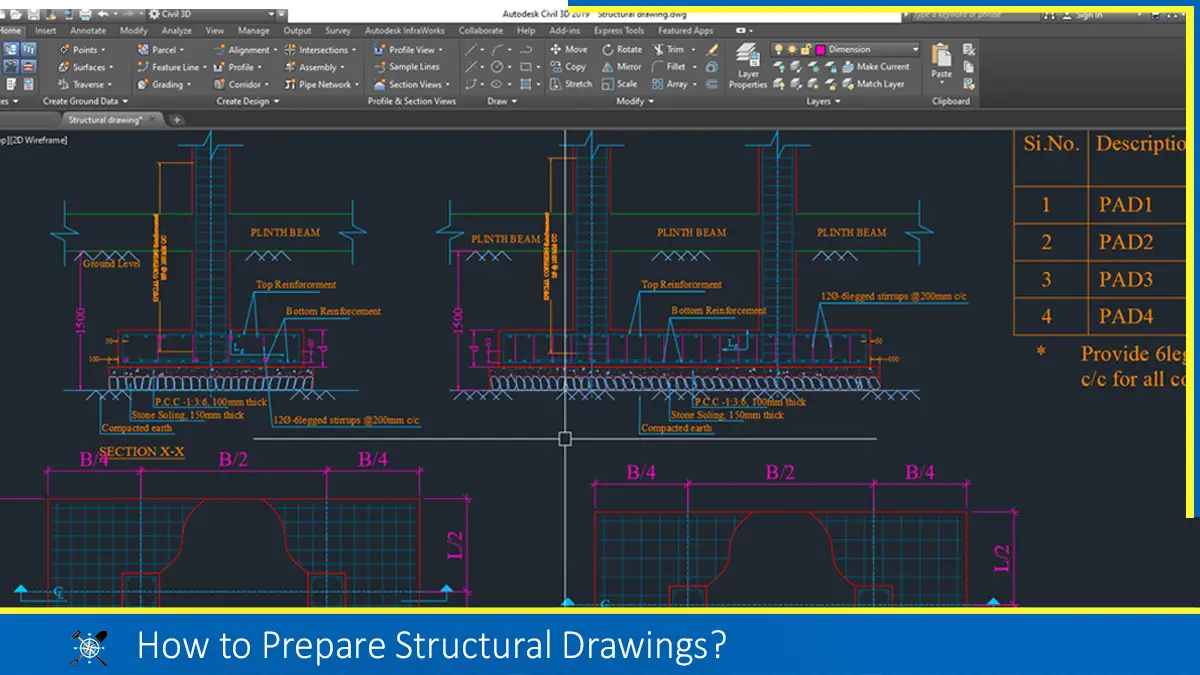Viewport: 1200px width, 675px height.
Task: Toggle the layer lock padlock icon
Action: (x=804, y=49)
